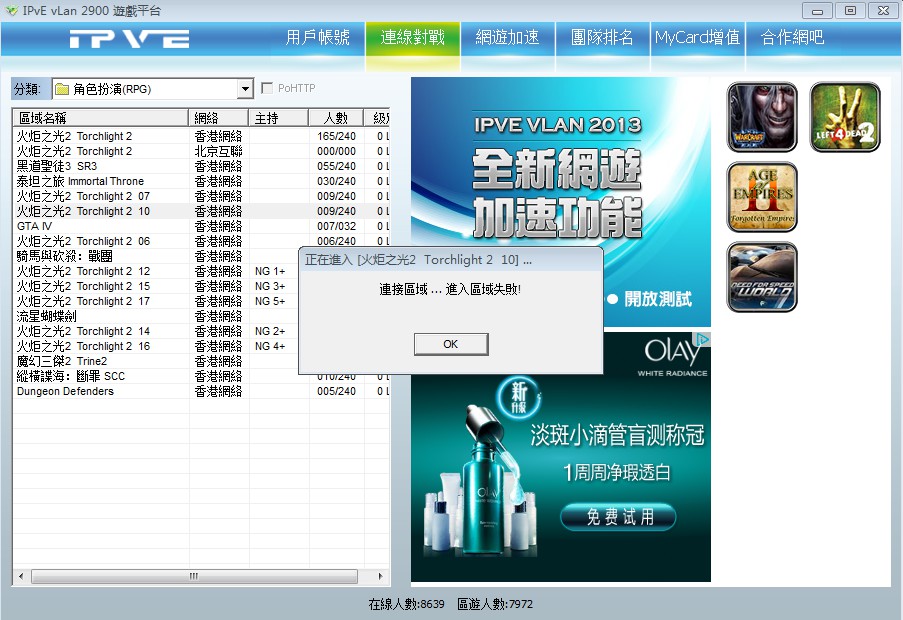The height and width of the screenshot is (620, 903).
Task: Click the 000/000 player count cell
Action: 336,151
